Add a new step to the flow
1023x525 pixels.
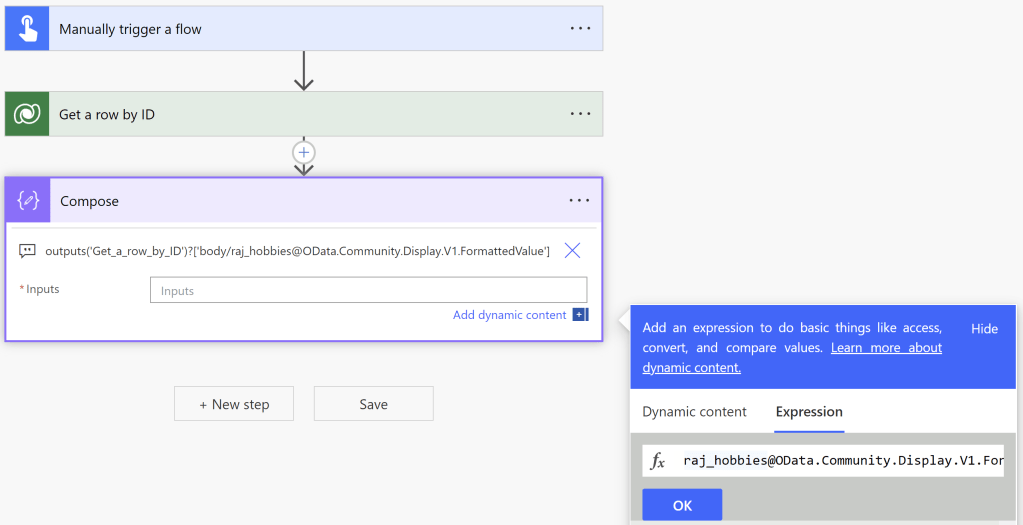pyautogui.click(x=234, y=404)
